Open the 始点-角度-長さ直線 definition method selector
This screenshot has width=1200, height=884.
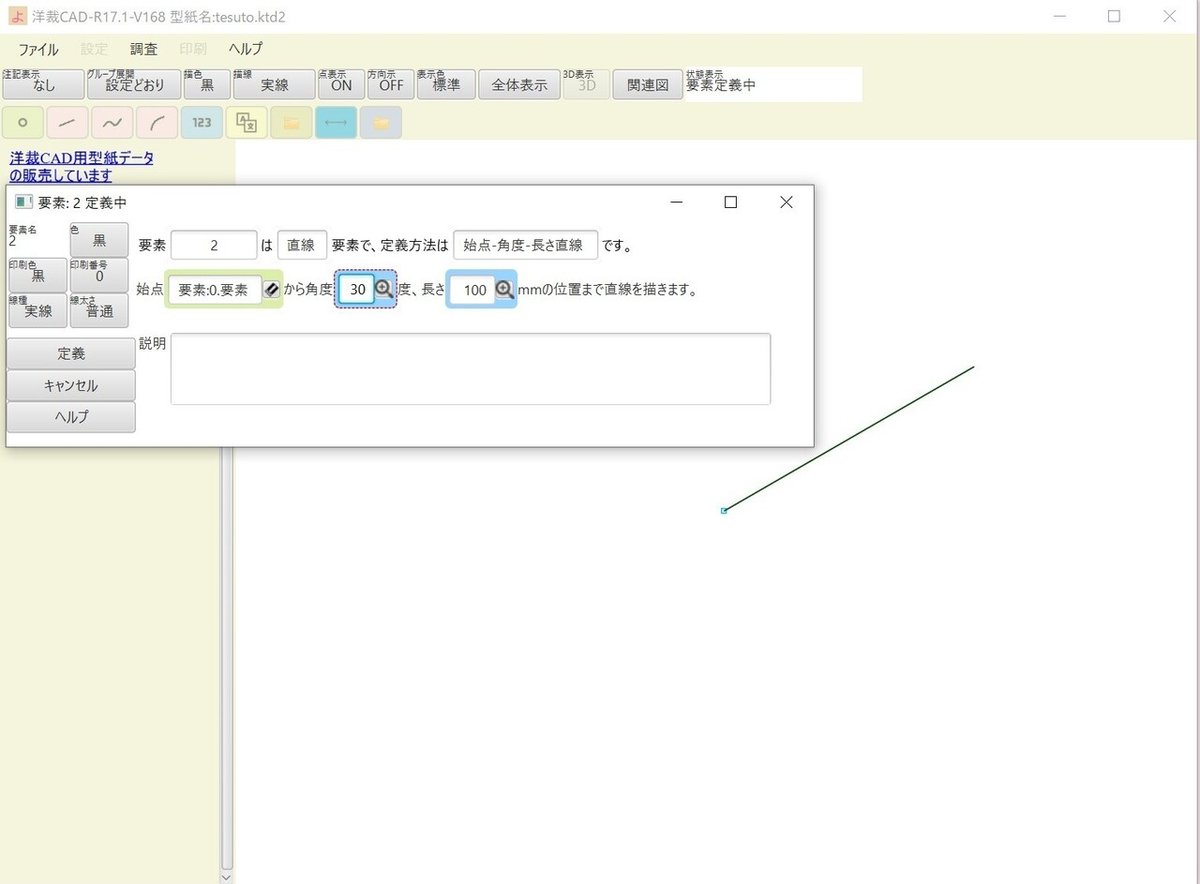tap(525, 245)
